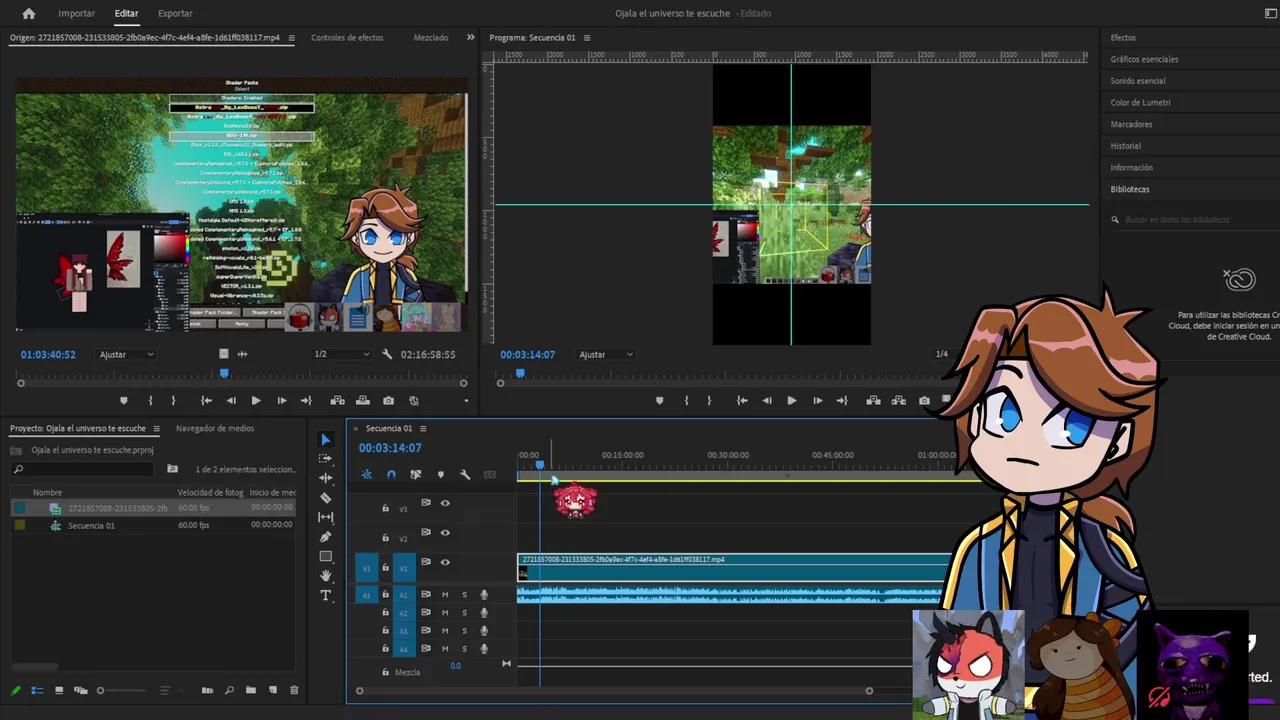Hide track V1 with its eye icon
This screenshot has width=1280, height=720.
coord(445,562)
